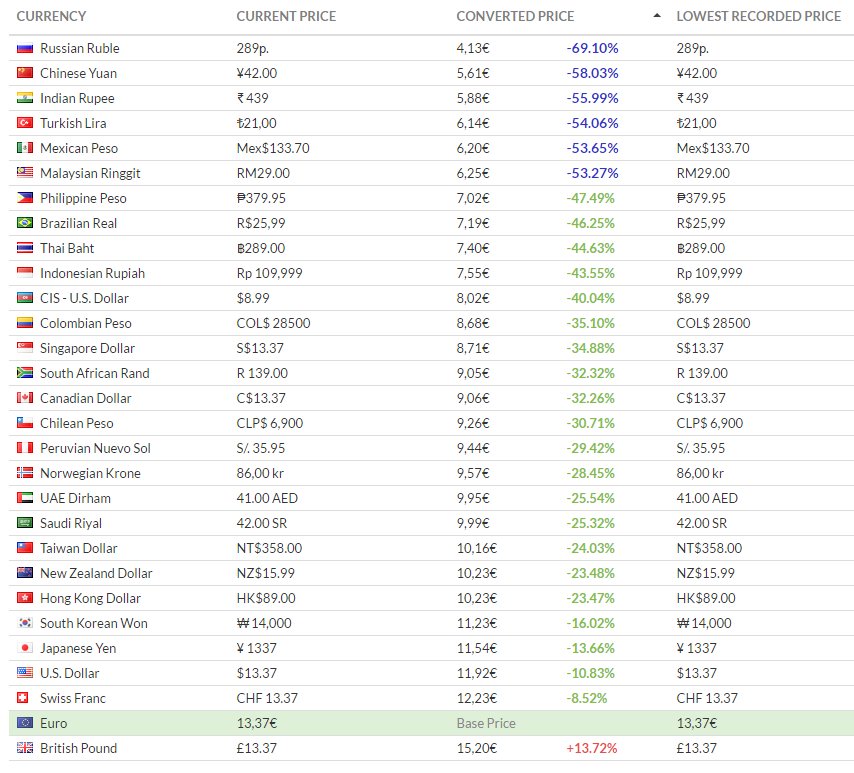854x773 pixels.
Task: Click the Indonesian Rupiah flag icon
Action: click(25, 273)
